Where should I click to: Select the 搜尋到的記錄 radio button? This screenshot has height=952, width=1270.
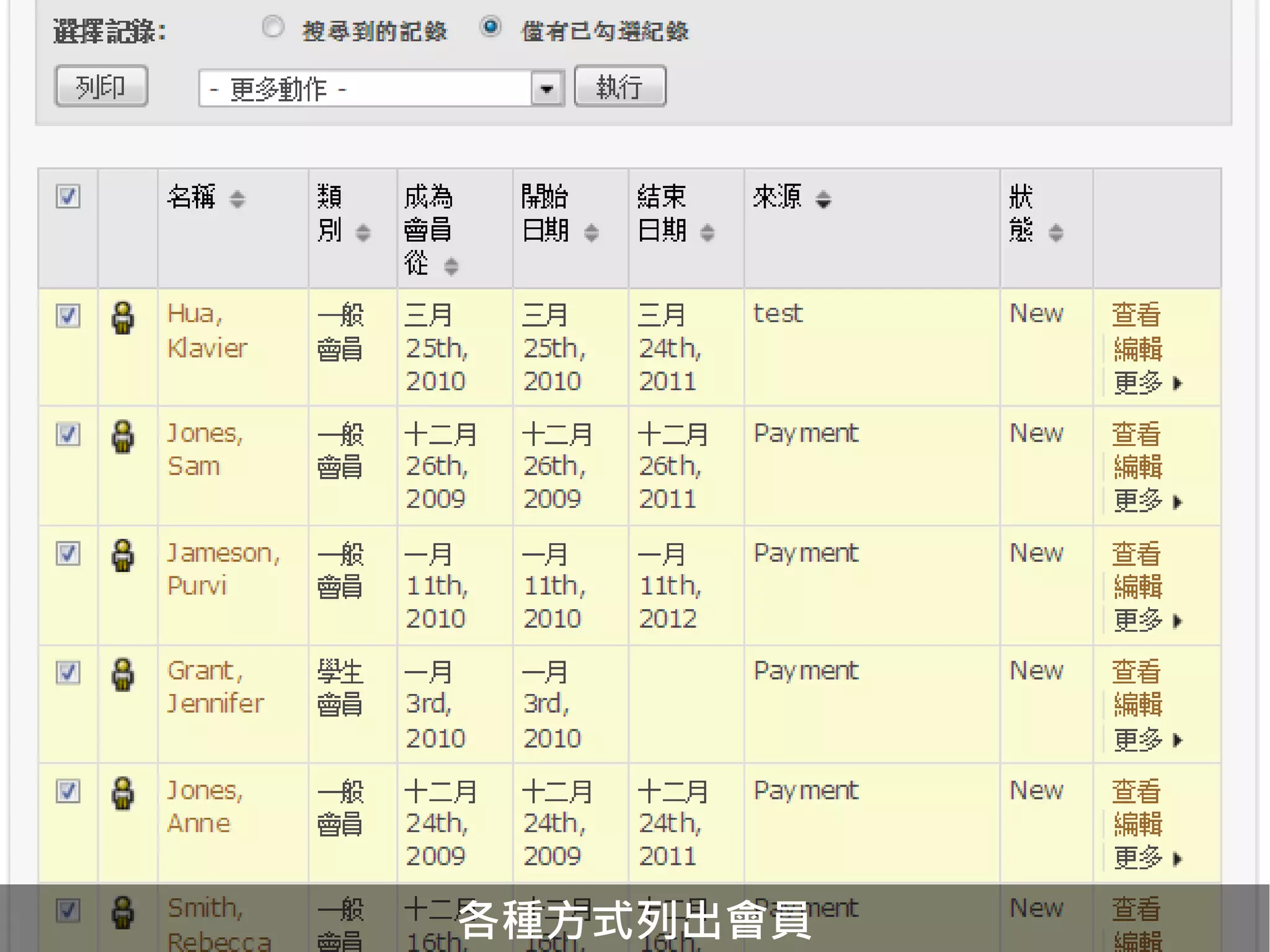273,27
